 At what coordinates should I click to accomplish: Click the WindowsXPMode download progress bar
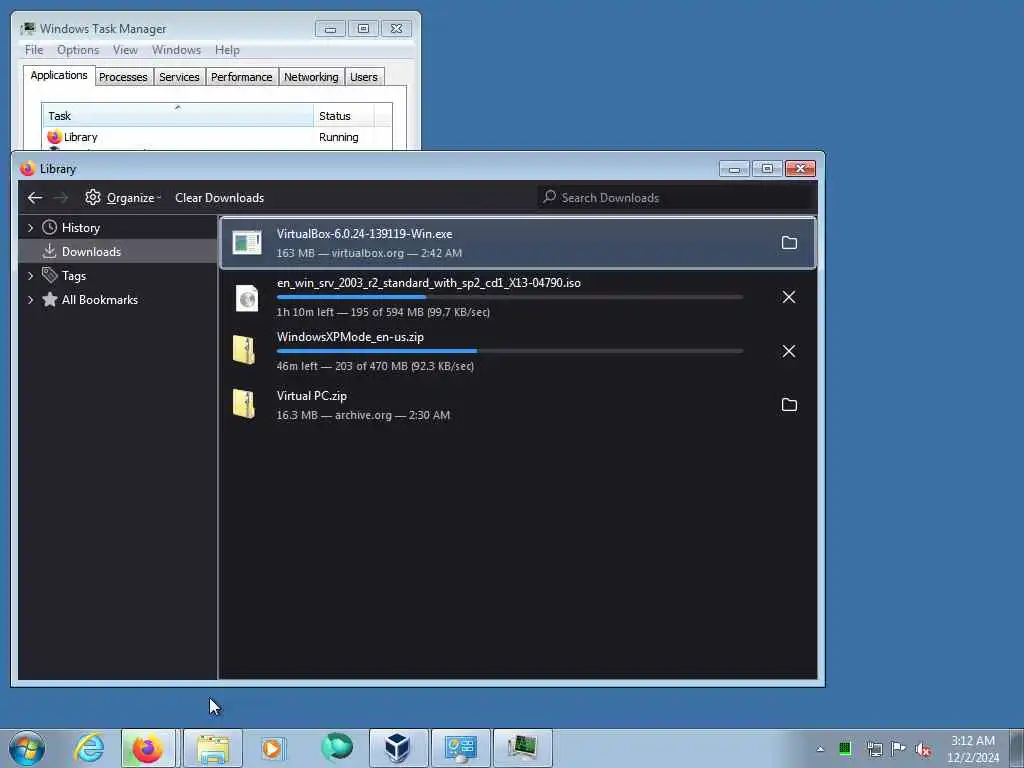[x=509, y=351]
